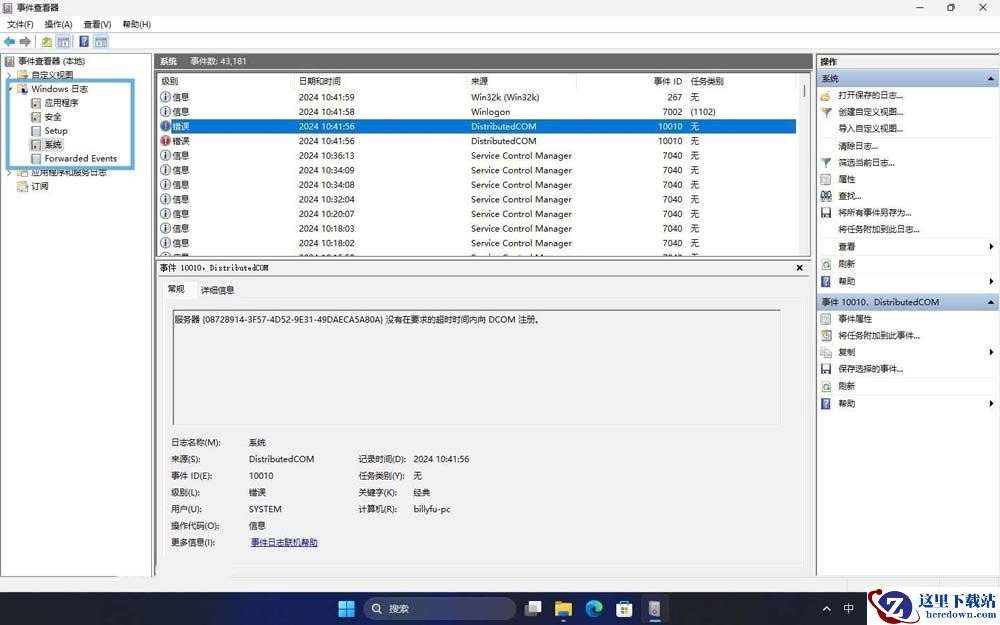
Task: Collapse the 系统 actions section header
Action: pos(991,79)
